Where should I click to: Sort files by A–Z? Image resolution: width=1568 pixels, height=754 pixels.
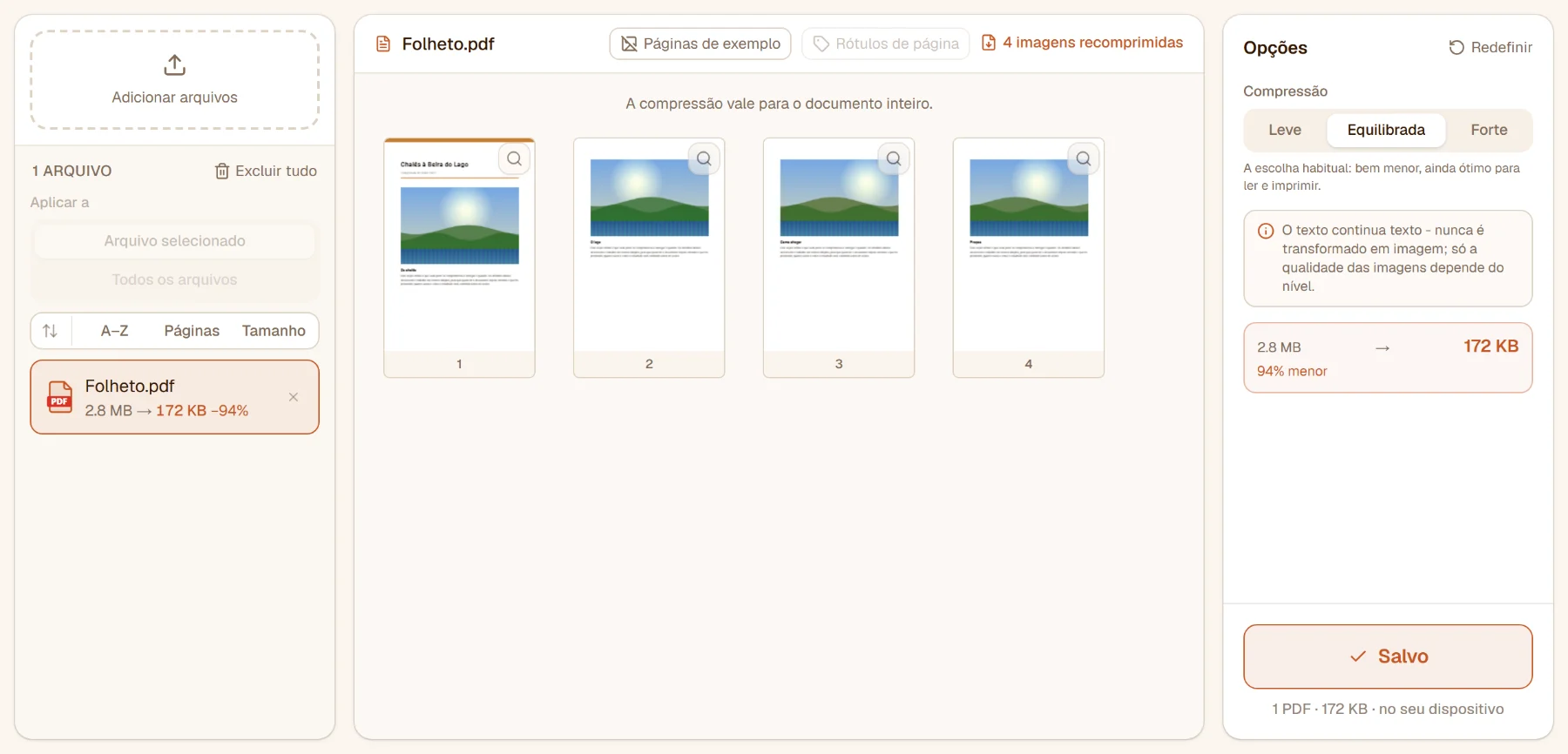tap(115, 331)
